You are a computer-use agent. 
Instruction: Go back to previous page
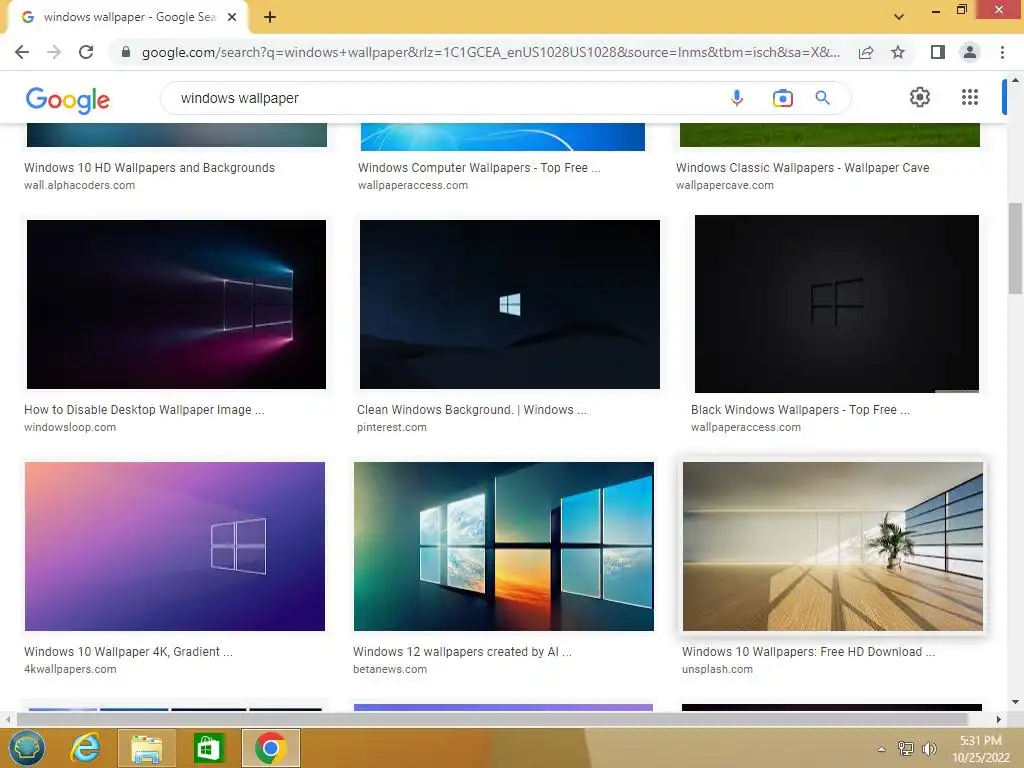pyautogui.click(x=22, y=52)
